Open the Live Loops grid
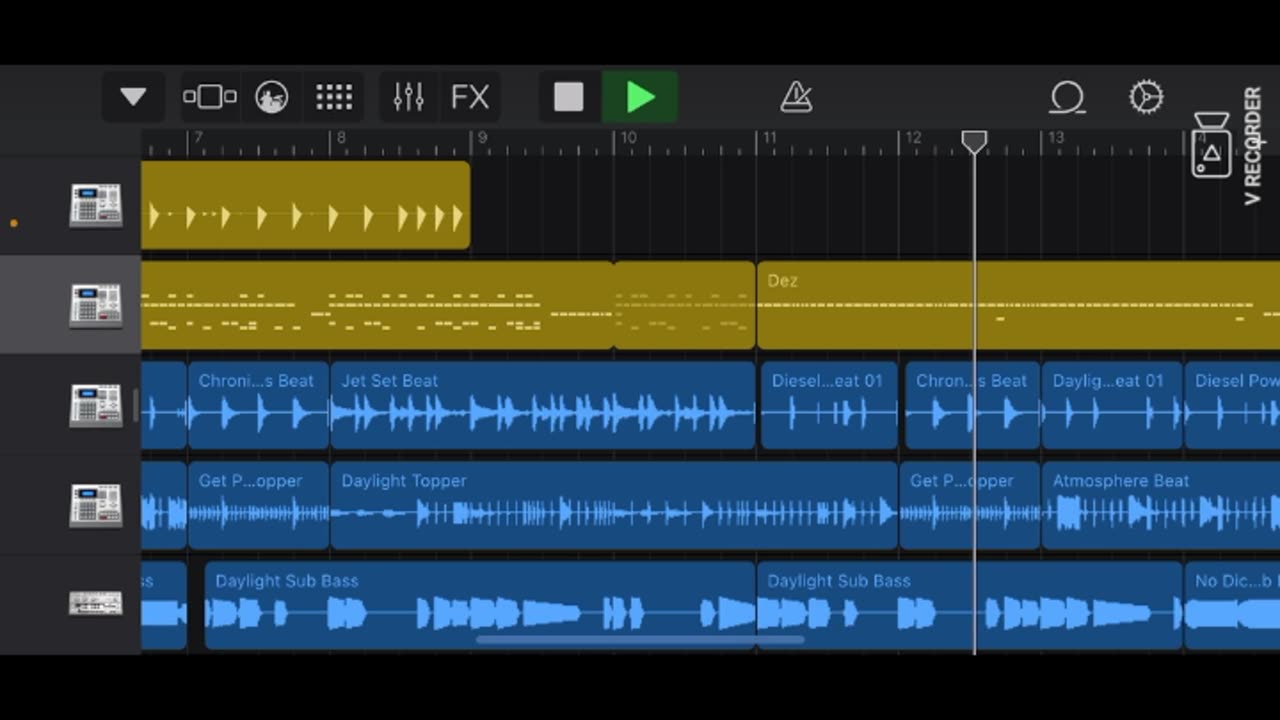The width and height of the screenshot is (1280, 720). [x=334, y=97]
